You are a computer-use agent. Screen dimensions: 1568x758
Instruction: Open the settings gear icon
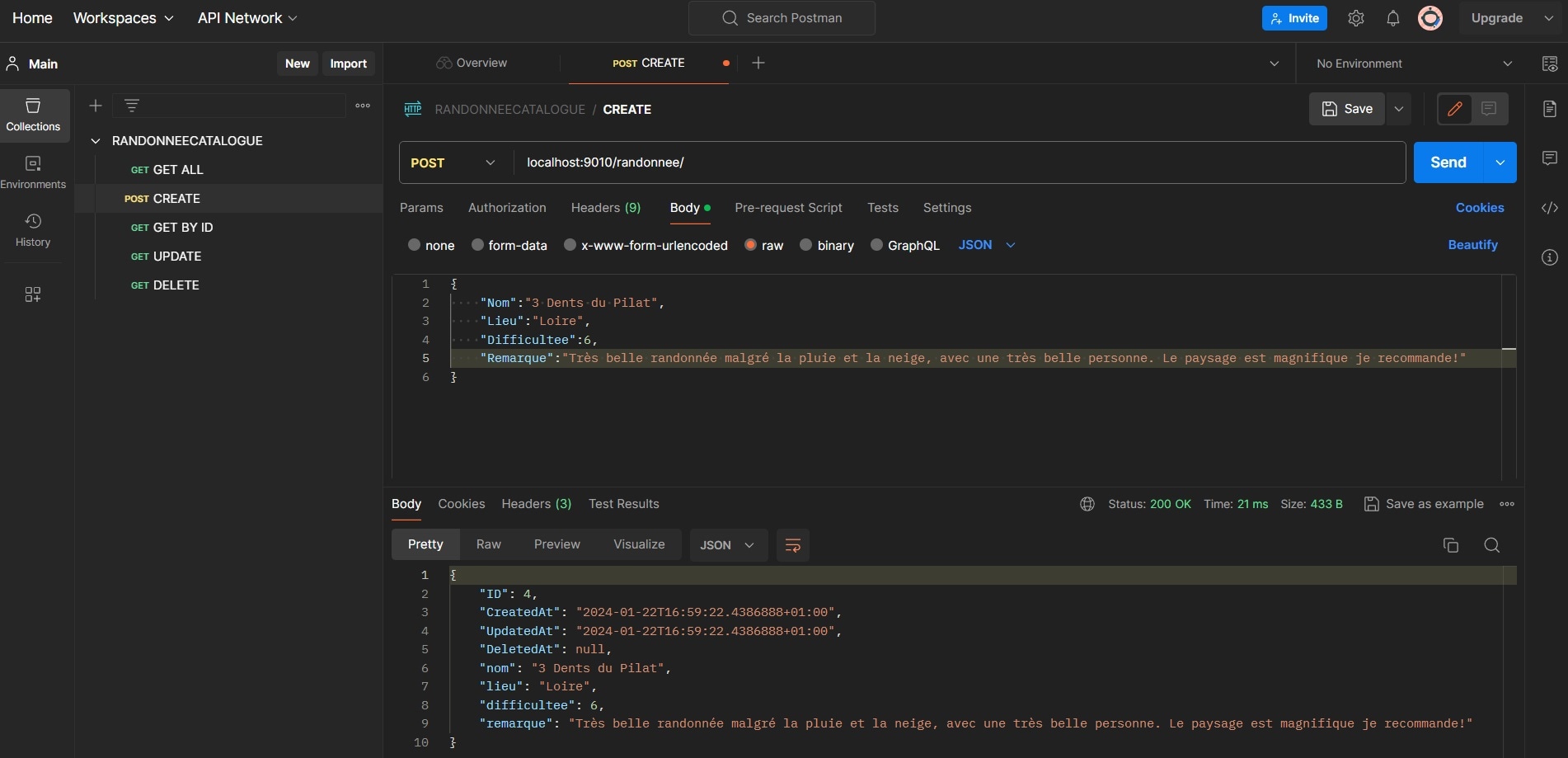coord(1355,18)
